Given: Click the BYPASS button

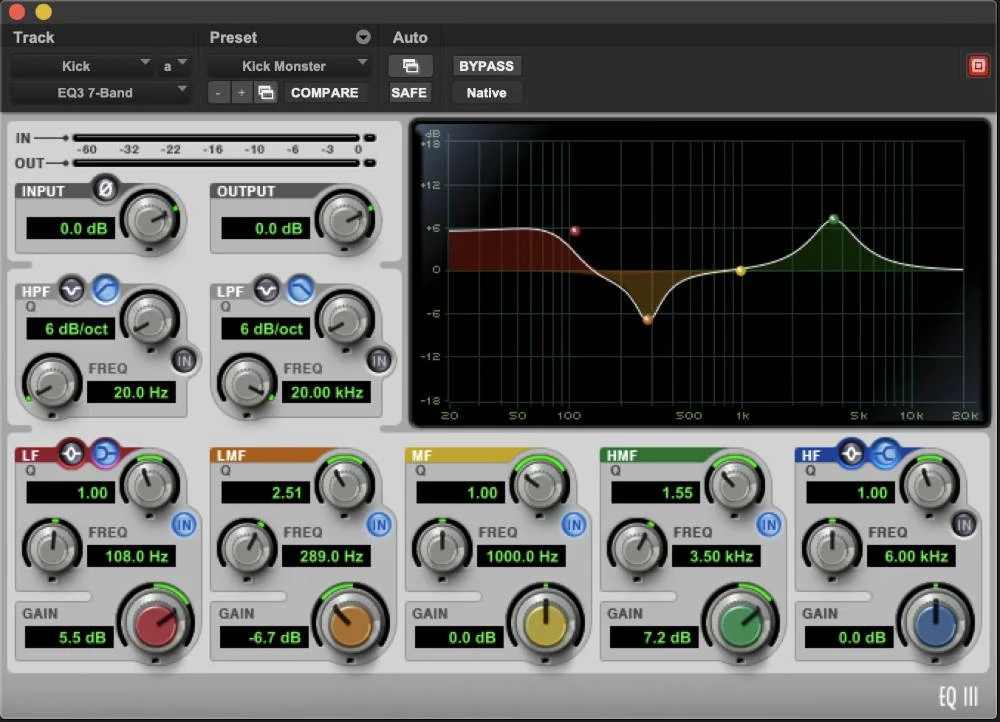Looking at the screenshot, I should 487,65.
